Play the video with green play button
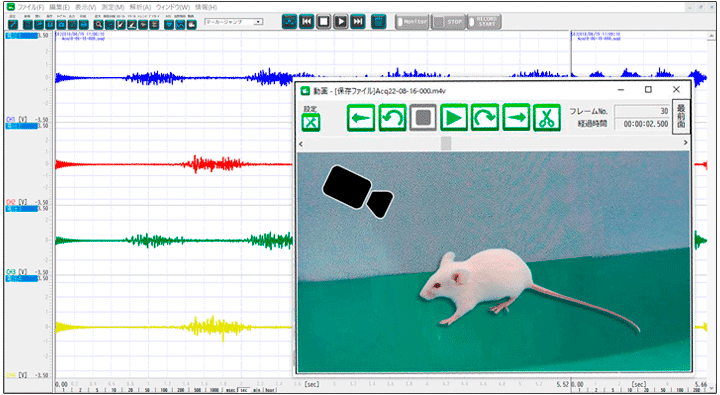This screenshot has width=720, height=395. (454, 118)
